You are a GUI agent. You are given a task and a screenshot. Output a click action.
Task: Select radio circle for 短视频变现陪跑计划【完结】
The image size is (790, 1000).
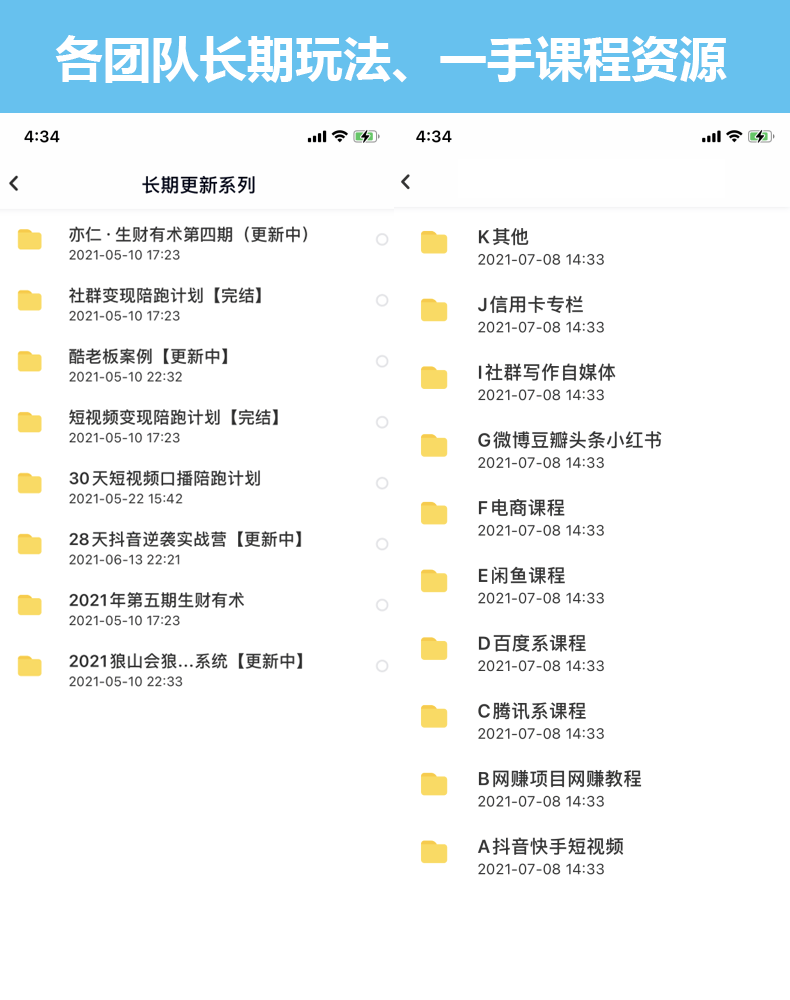click(x=382, y=422)
